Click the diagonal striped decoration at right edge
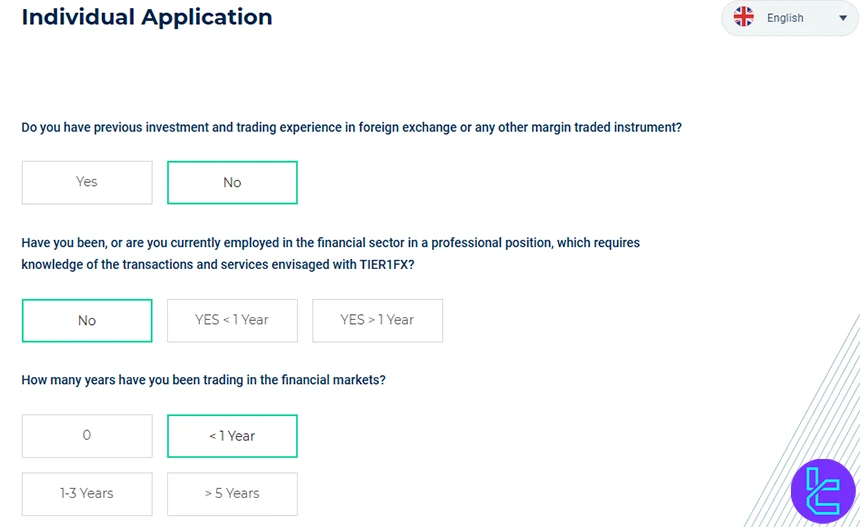This screenshot has height=527, width=860. (820, 400)
